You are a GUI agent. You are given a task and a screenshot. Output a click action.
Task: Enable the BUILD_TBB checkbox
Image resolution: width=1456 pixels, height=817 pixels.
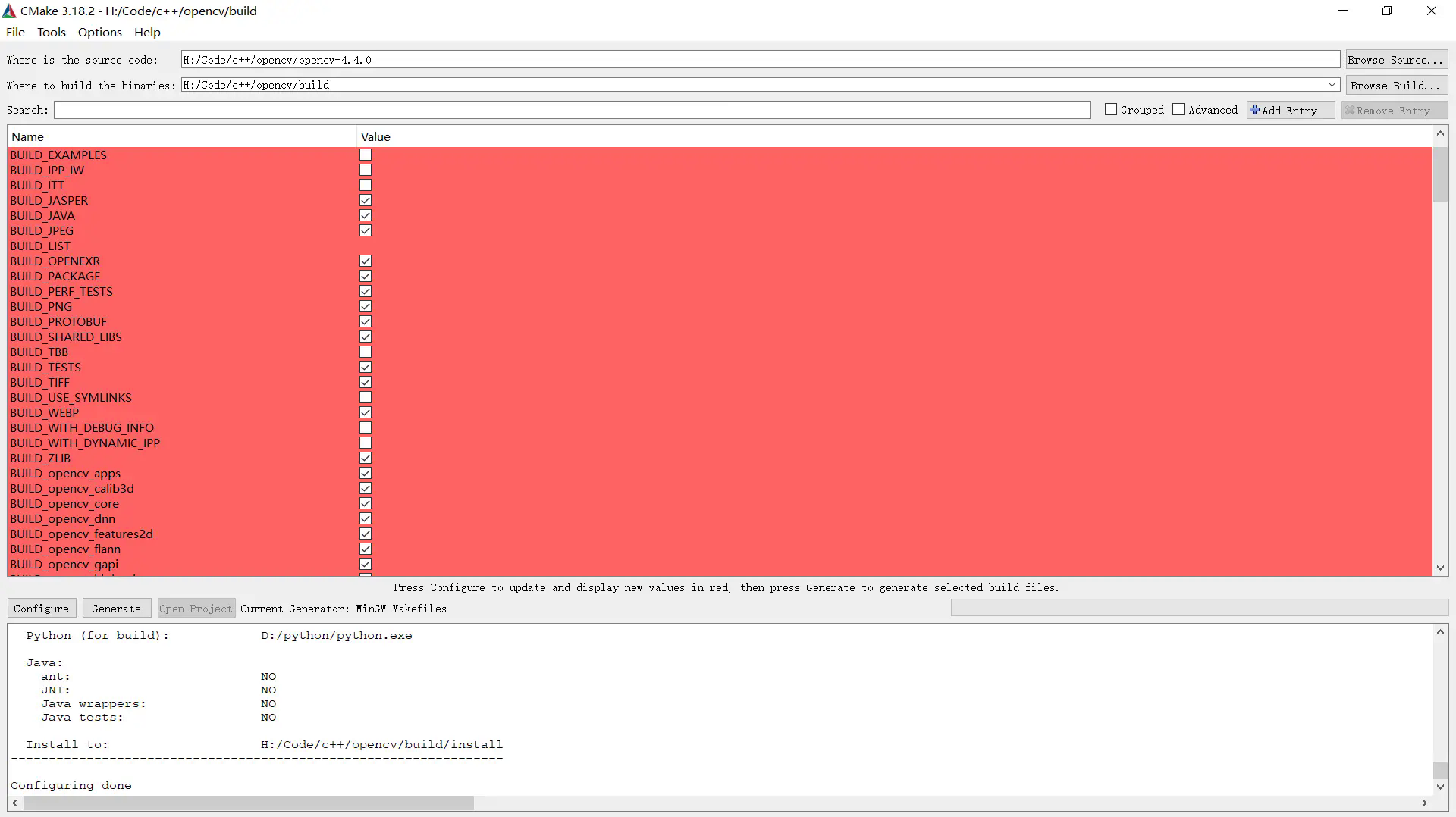366,352
